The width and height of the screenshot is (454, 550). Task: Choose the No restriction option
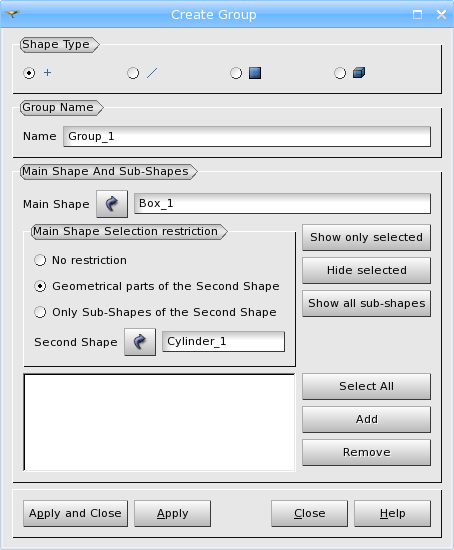[x=81, y=260]
